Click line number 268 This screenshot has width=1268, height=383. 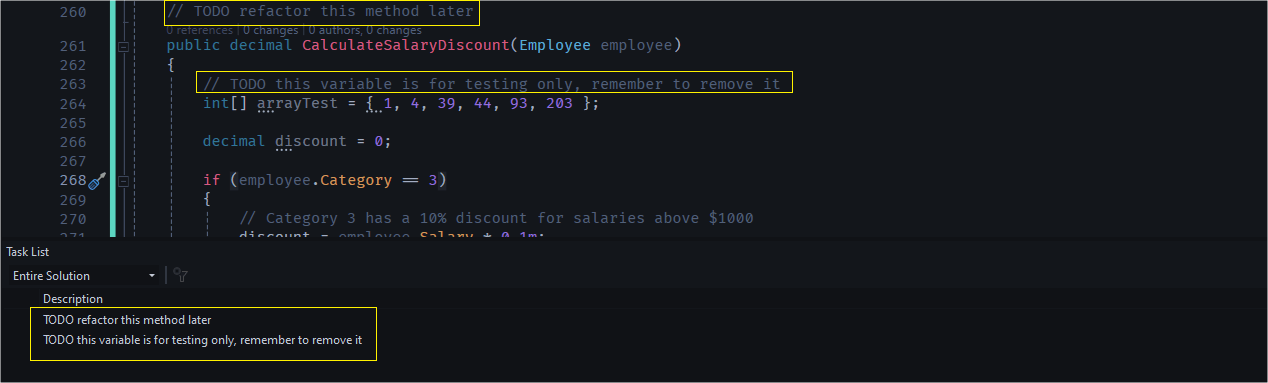(x=73, y=180)
